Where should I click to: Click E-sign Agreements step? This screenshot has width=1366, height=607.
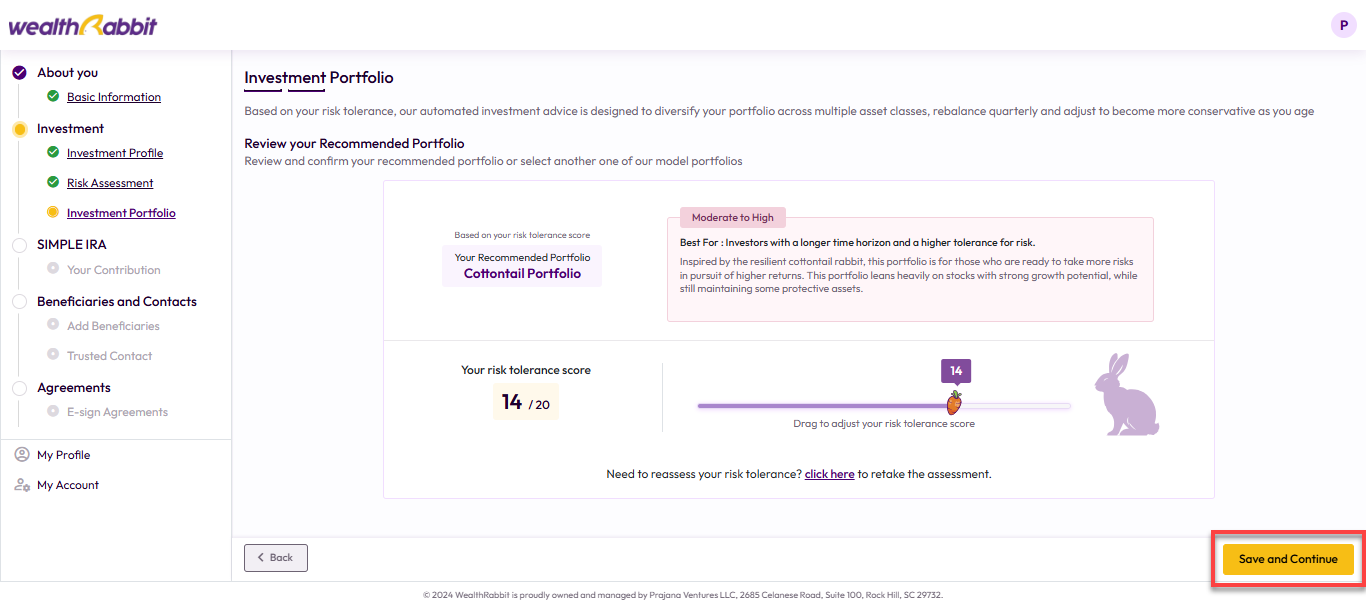[117, 412]
